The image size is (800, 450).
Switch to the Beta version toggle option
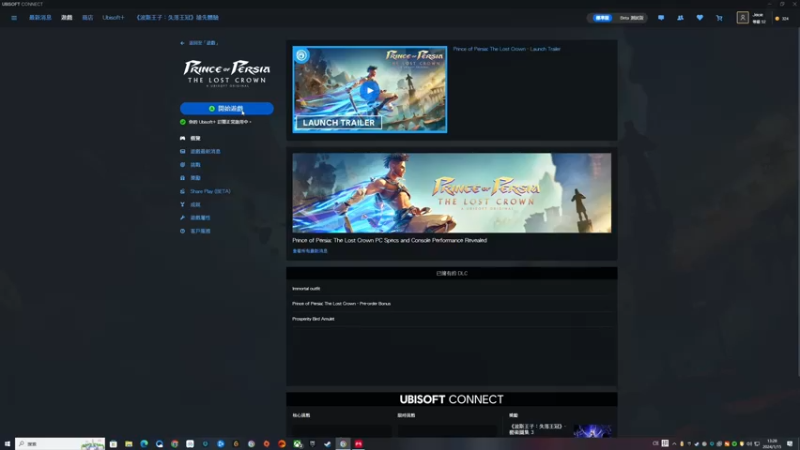click(631, 18)
